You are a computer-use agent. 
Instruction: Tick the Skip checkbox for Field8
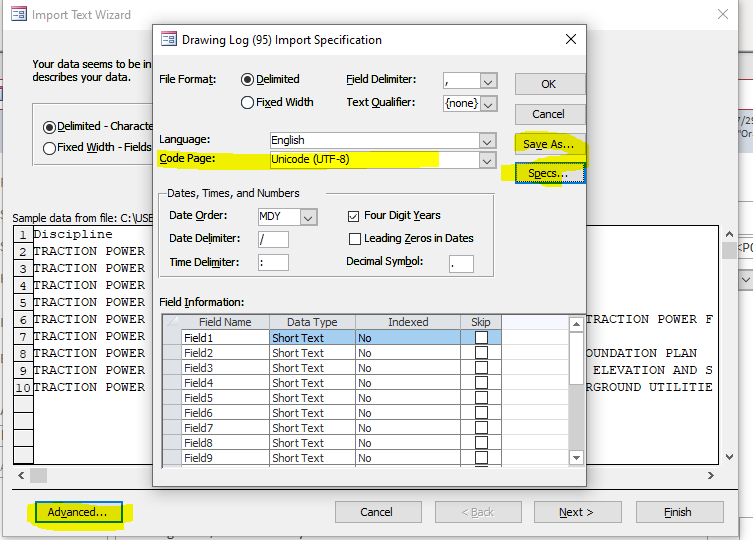tap(481, 442)
